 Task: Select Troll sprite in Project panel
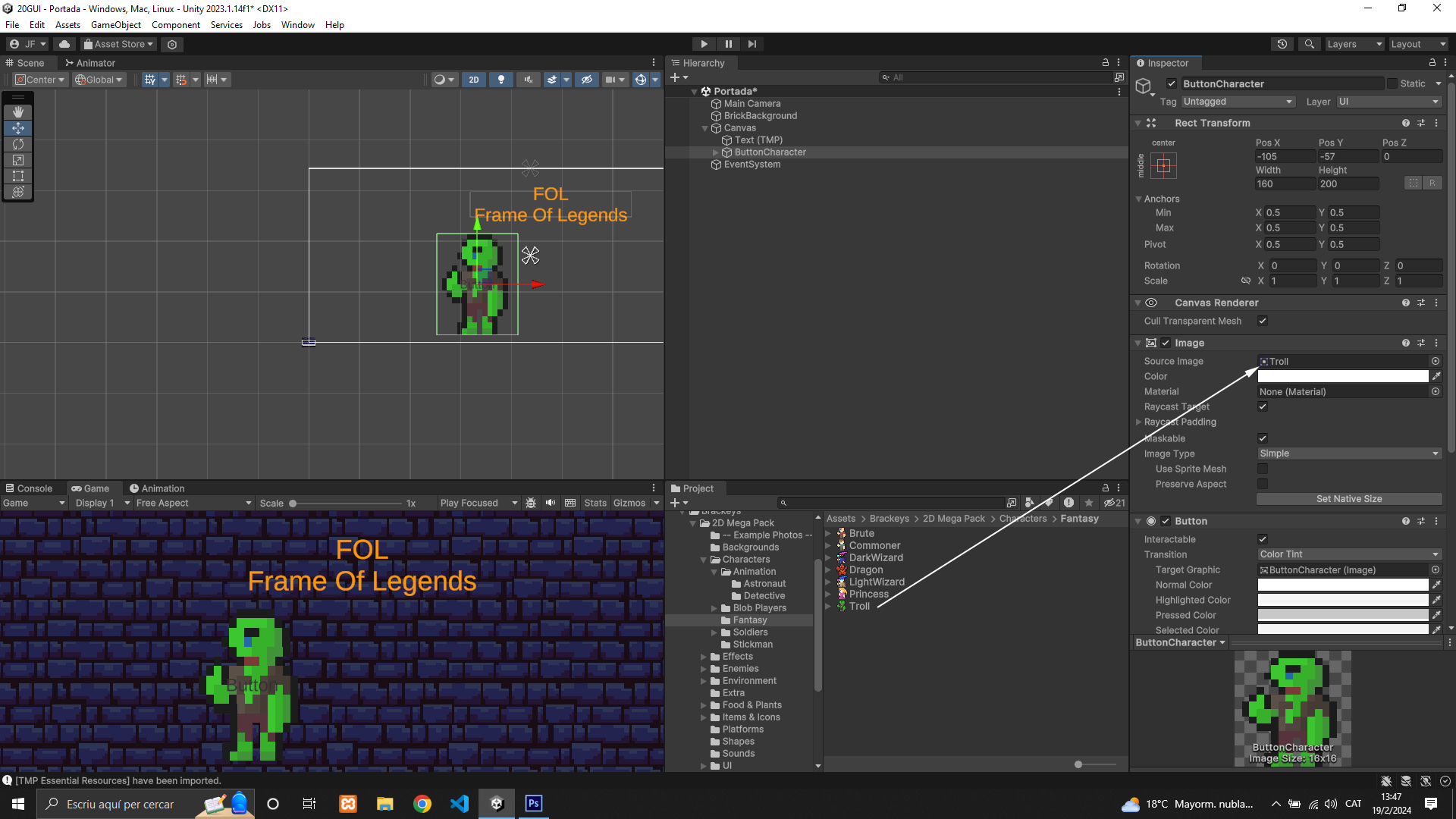tap(859, 606)
